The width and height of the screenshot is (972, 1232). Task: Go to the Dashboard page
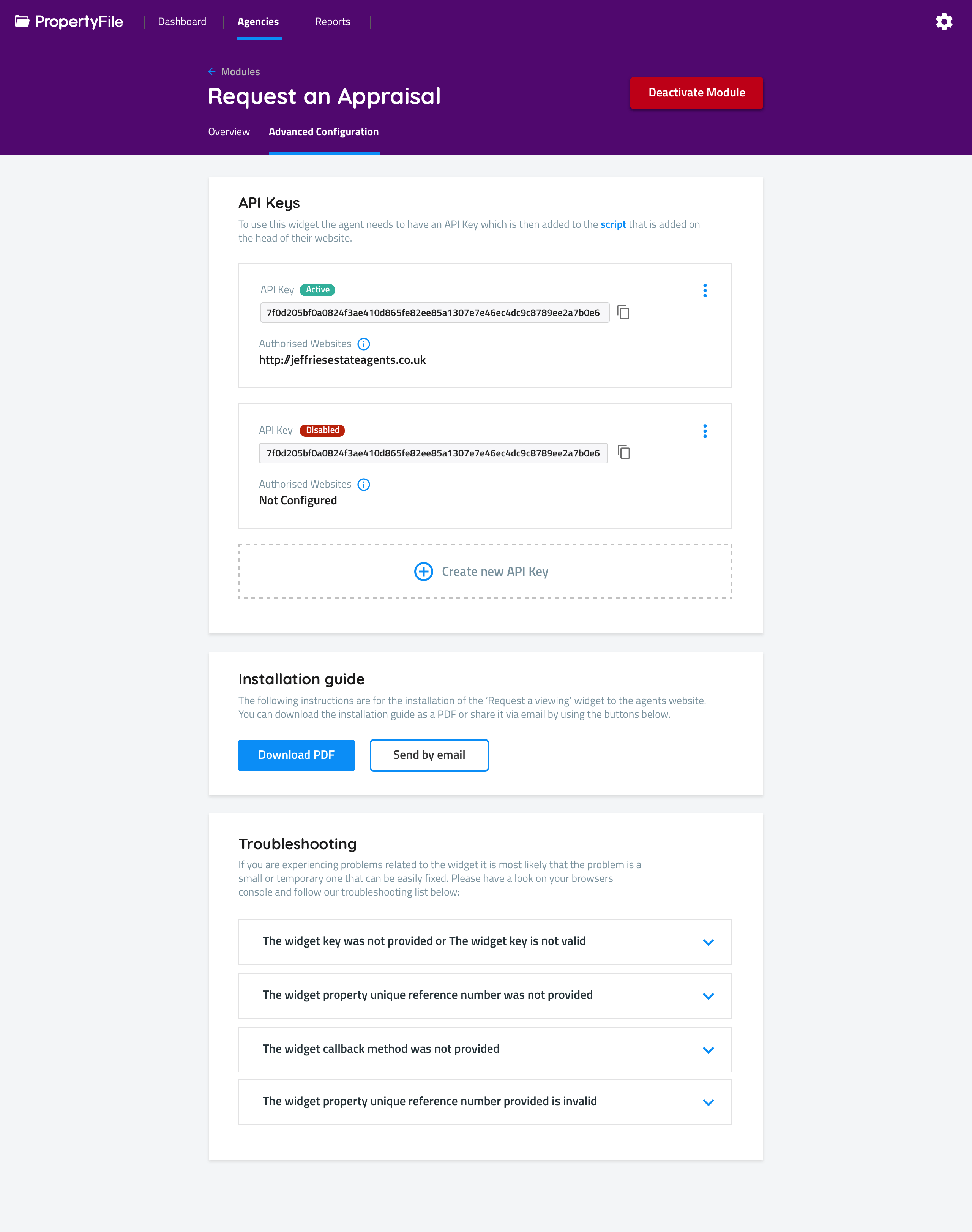pos(182,22)
